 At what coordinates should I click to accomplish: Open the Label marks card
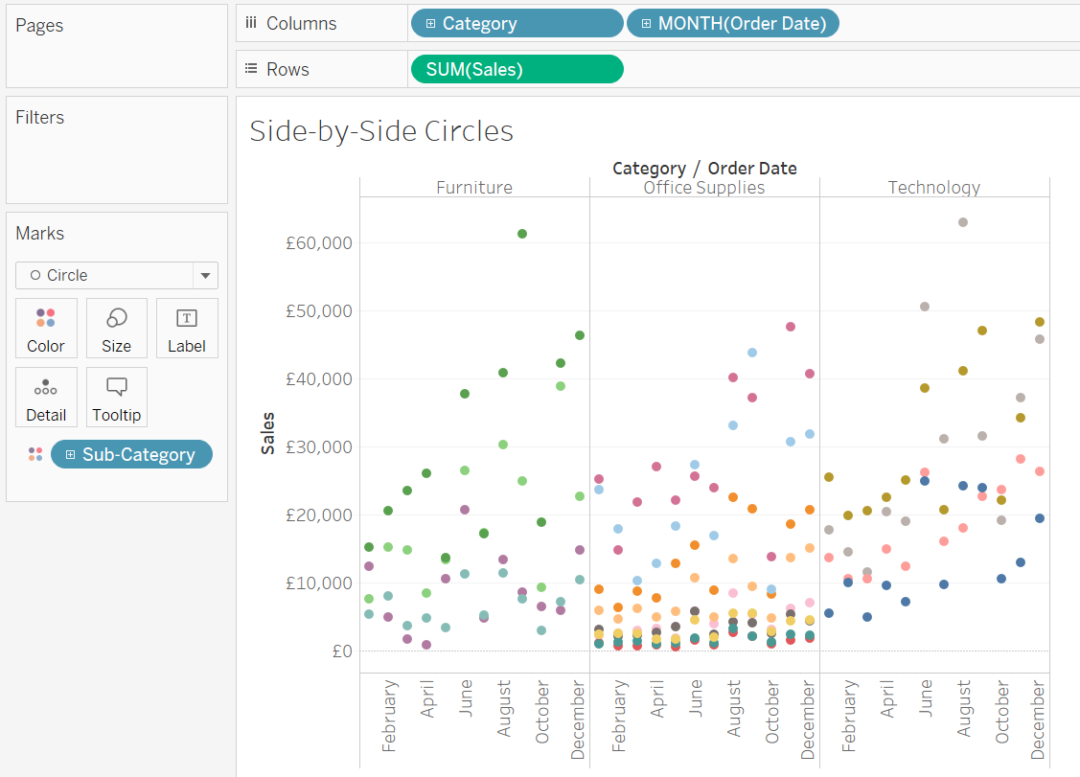point(186,328)
